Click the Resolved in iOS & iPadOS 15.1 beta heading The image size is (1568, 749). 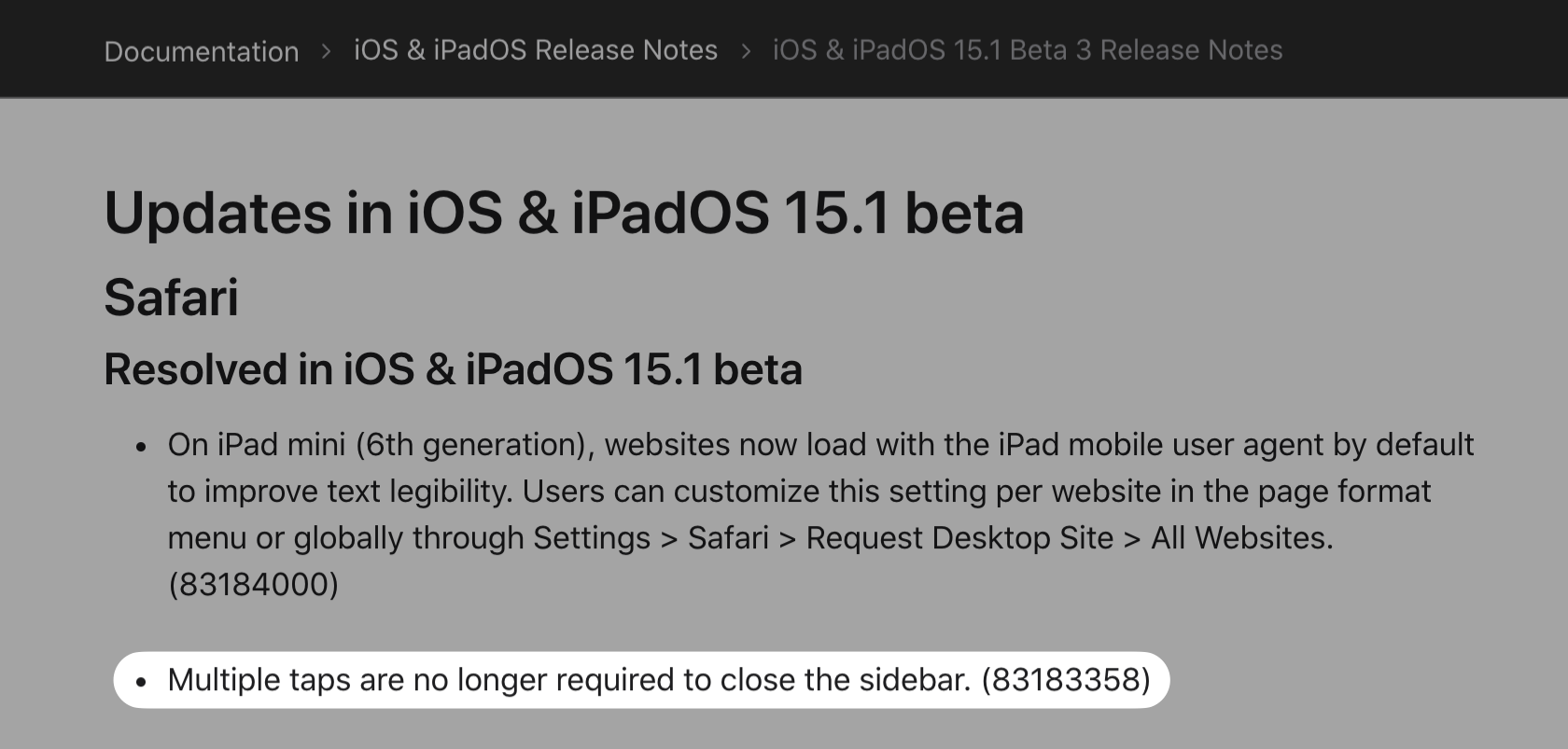click(453, 368)
